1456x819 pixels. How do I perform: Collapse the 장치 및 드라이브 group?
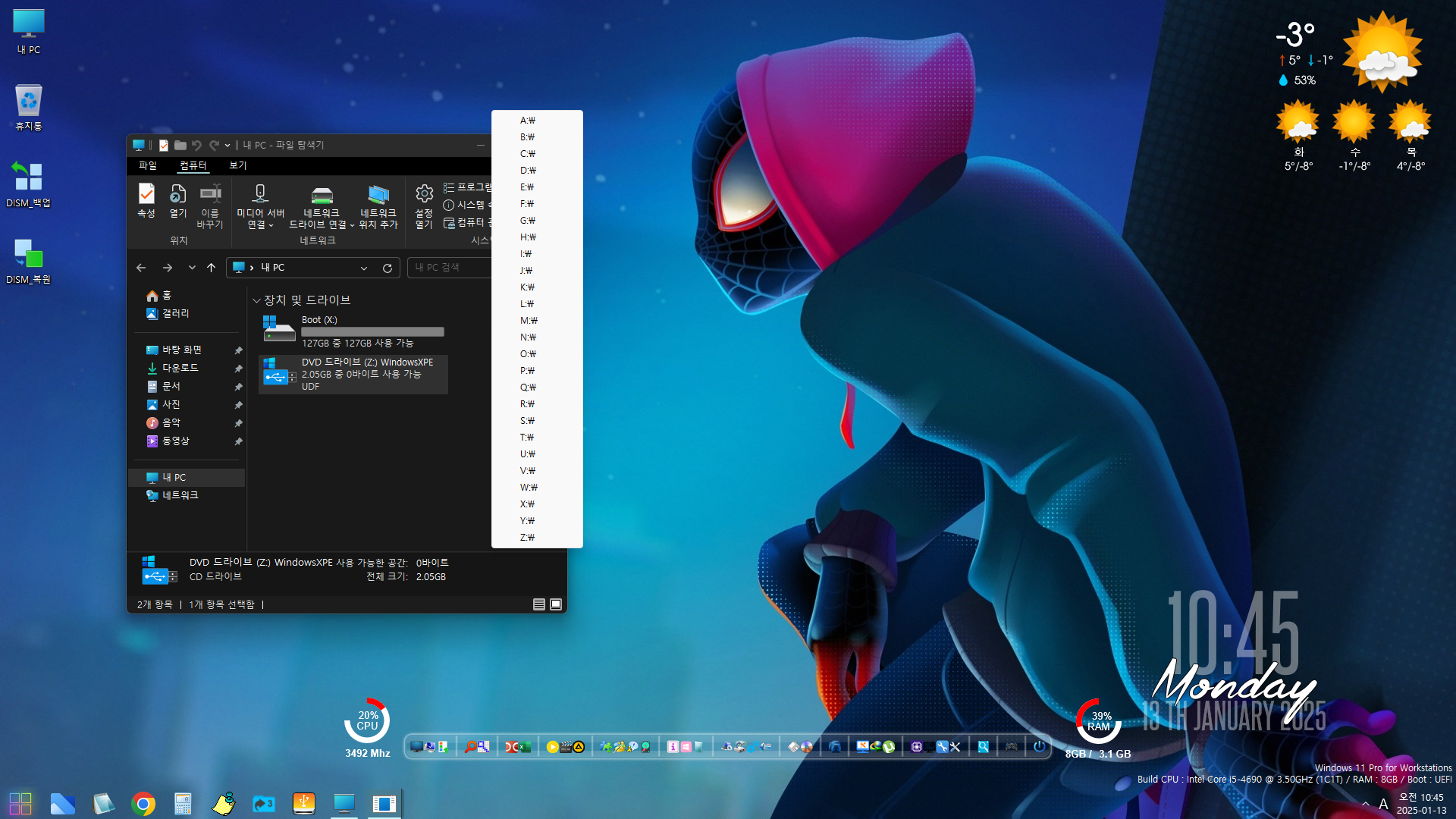[x=256, y=301]
